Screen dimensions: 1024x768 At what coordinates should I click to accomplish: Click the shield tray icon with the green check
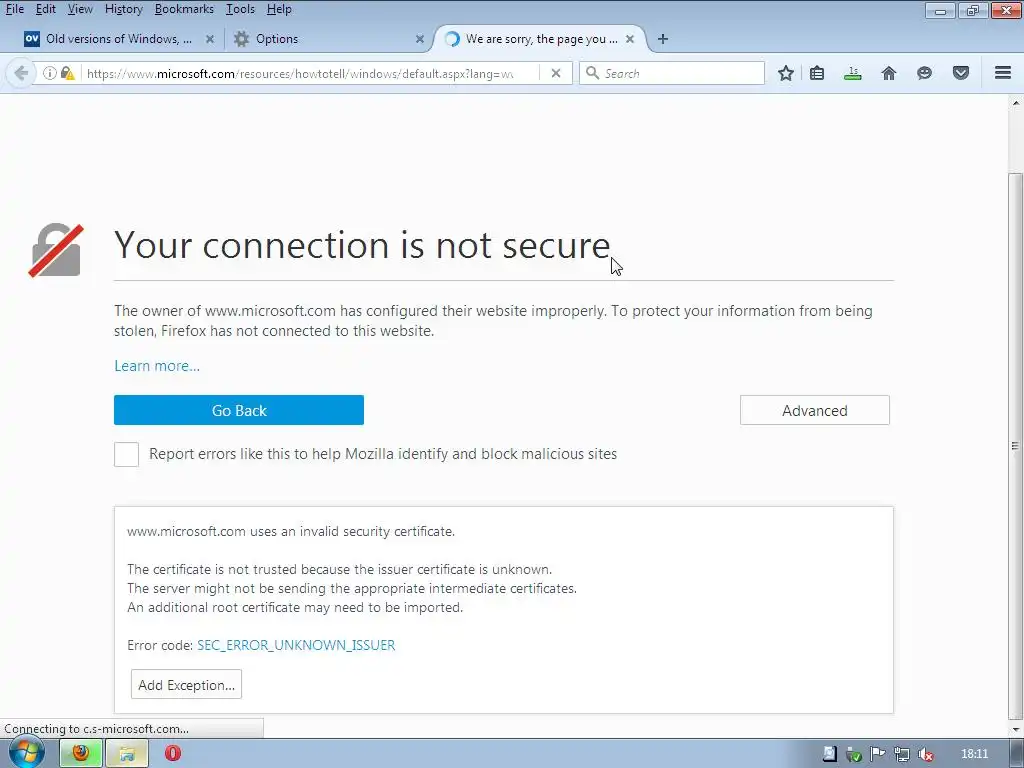tap(854, 754)
